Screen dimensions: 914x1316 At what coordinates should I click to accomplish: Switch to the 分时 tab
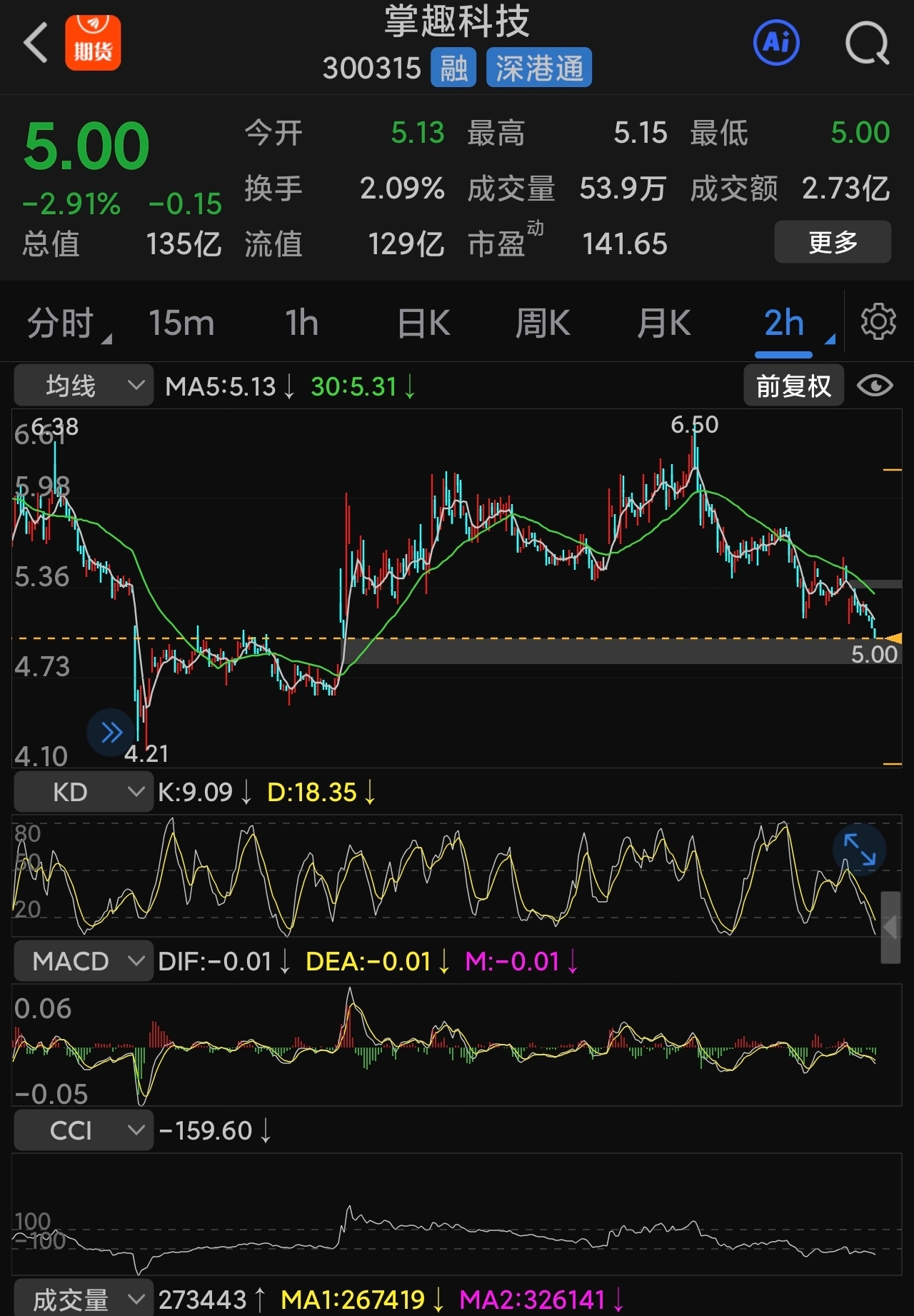click(60, 323)
